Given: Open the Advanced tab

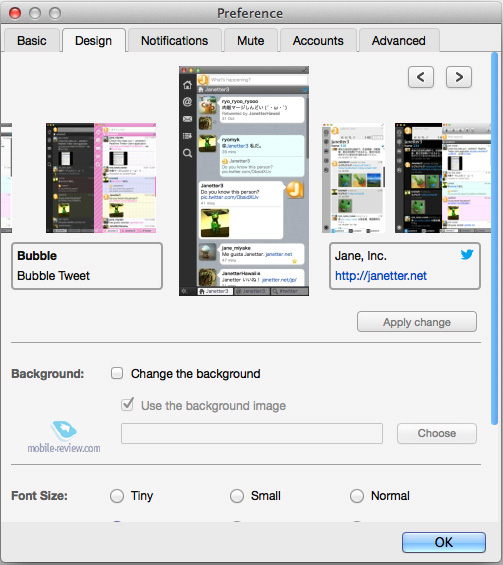Looking at the screenshot, I should point(399,41).
